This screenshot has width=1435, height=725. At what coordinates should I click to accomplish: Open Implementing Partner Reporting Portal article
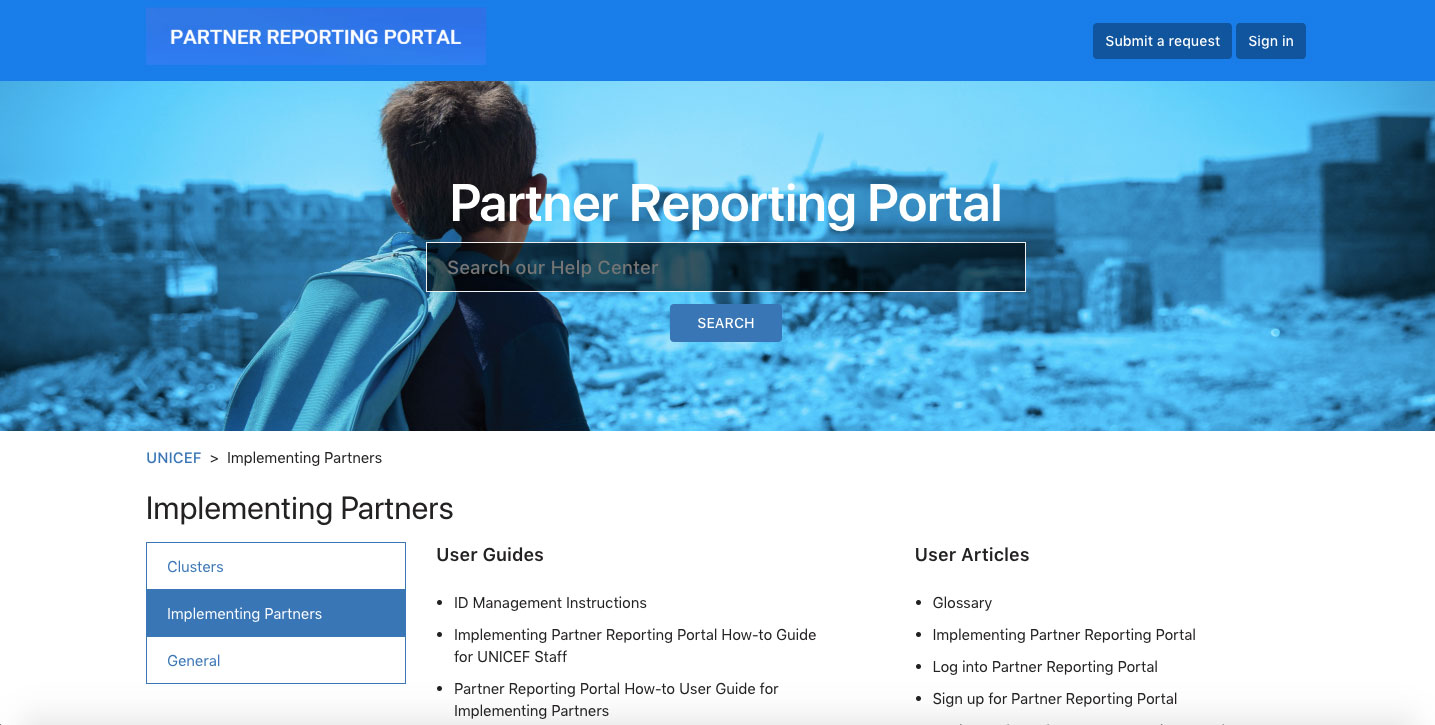1064,635
